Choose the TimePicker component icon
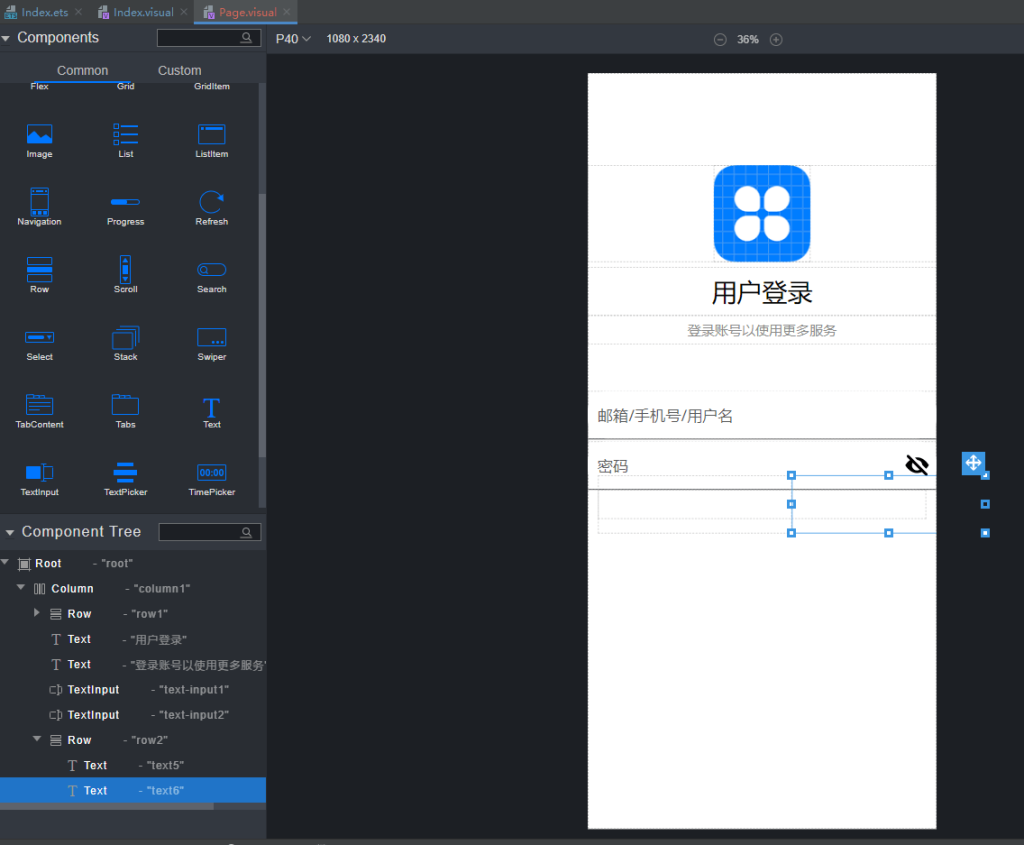This screenshot has width=1024, height=845. (211, 472)
